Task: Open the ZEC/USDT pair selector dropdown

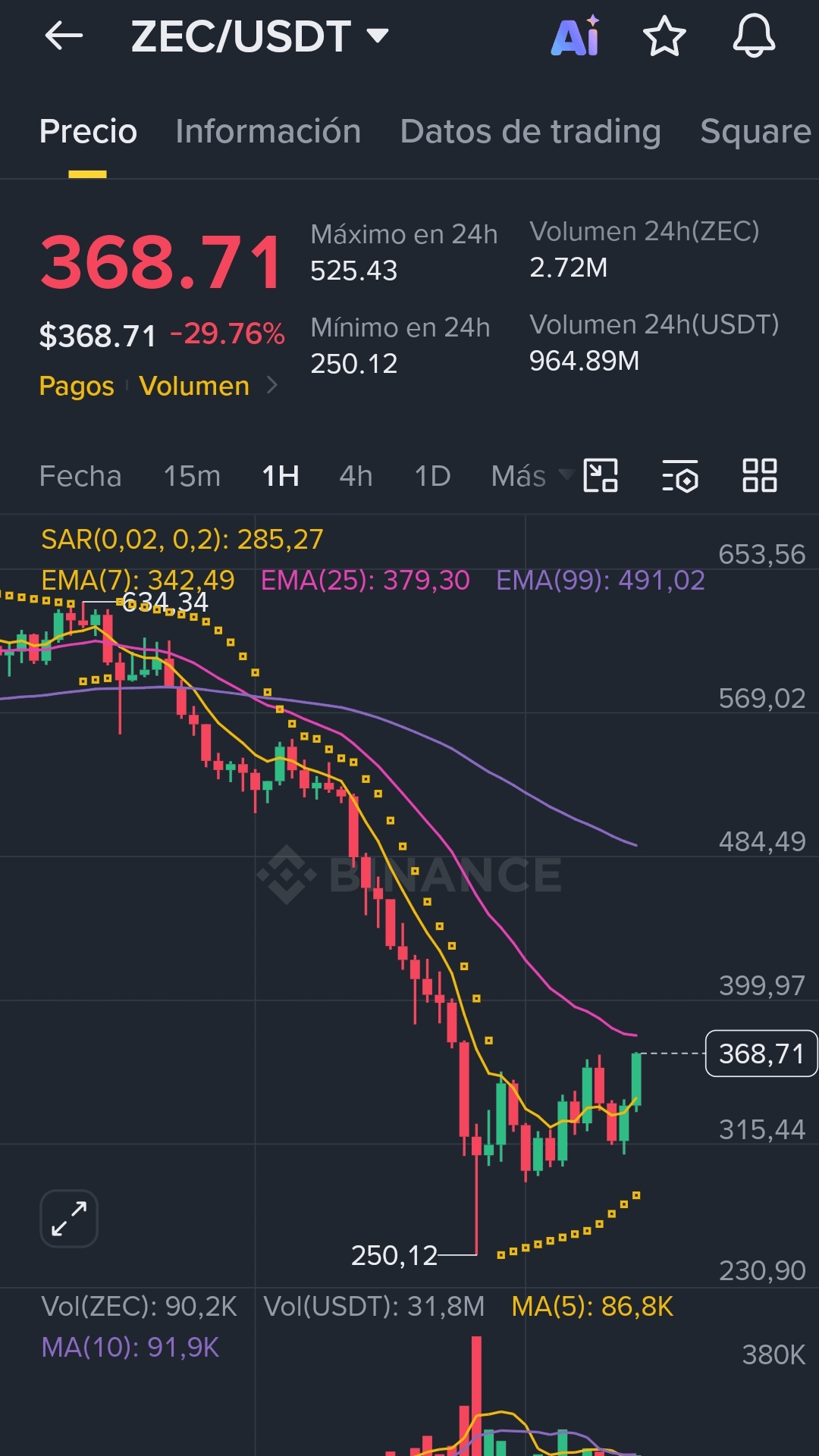Action: click(x=259, y=36)
